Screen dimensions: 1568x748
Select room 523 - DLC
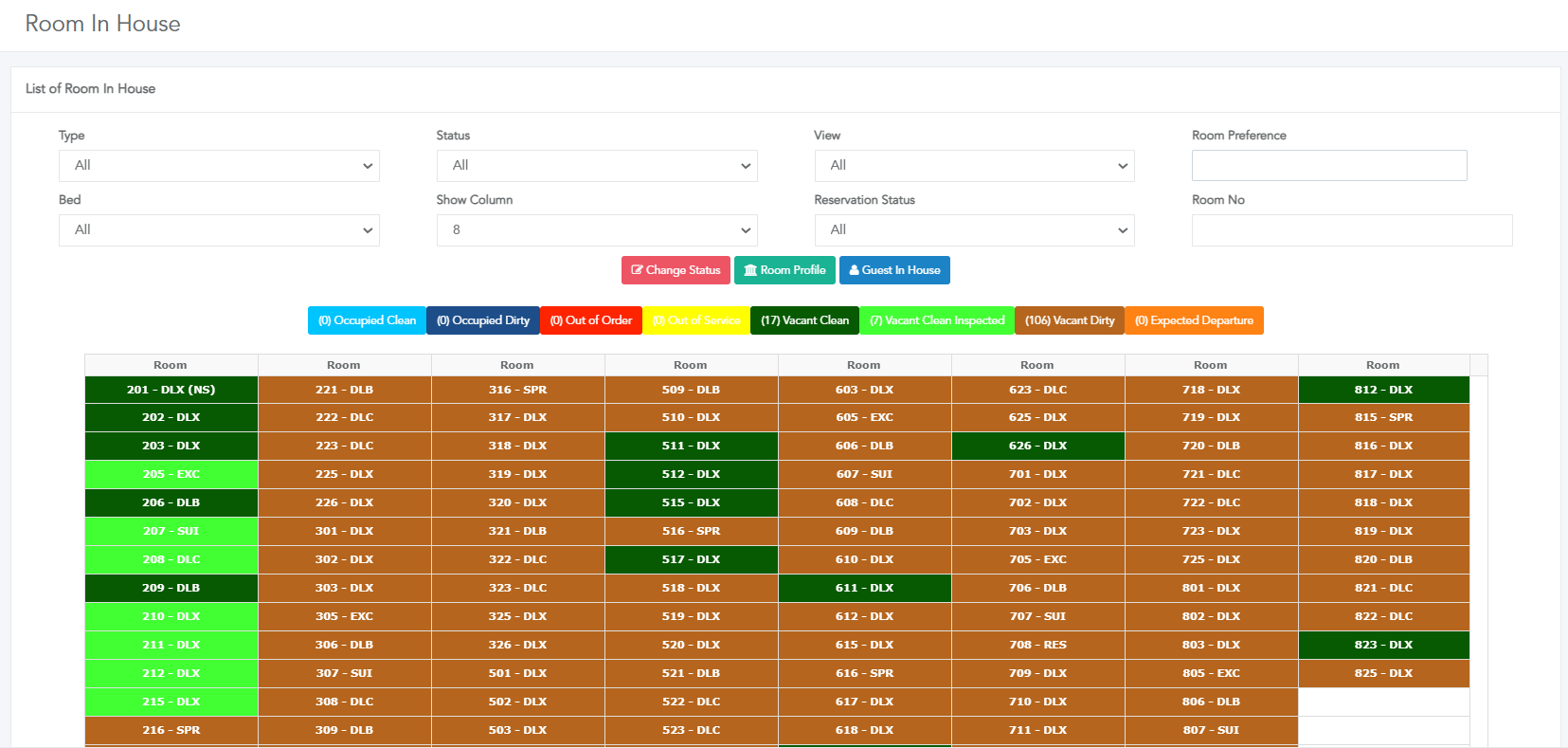(x=692, y=730)
